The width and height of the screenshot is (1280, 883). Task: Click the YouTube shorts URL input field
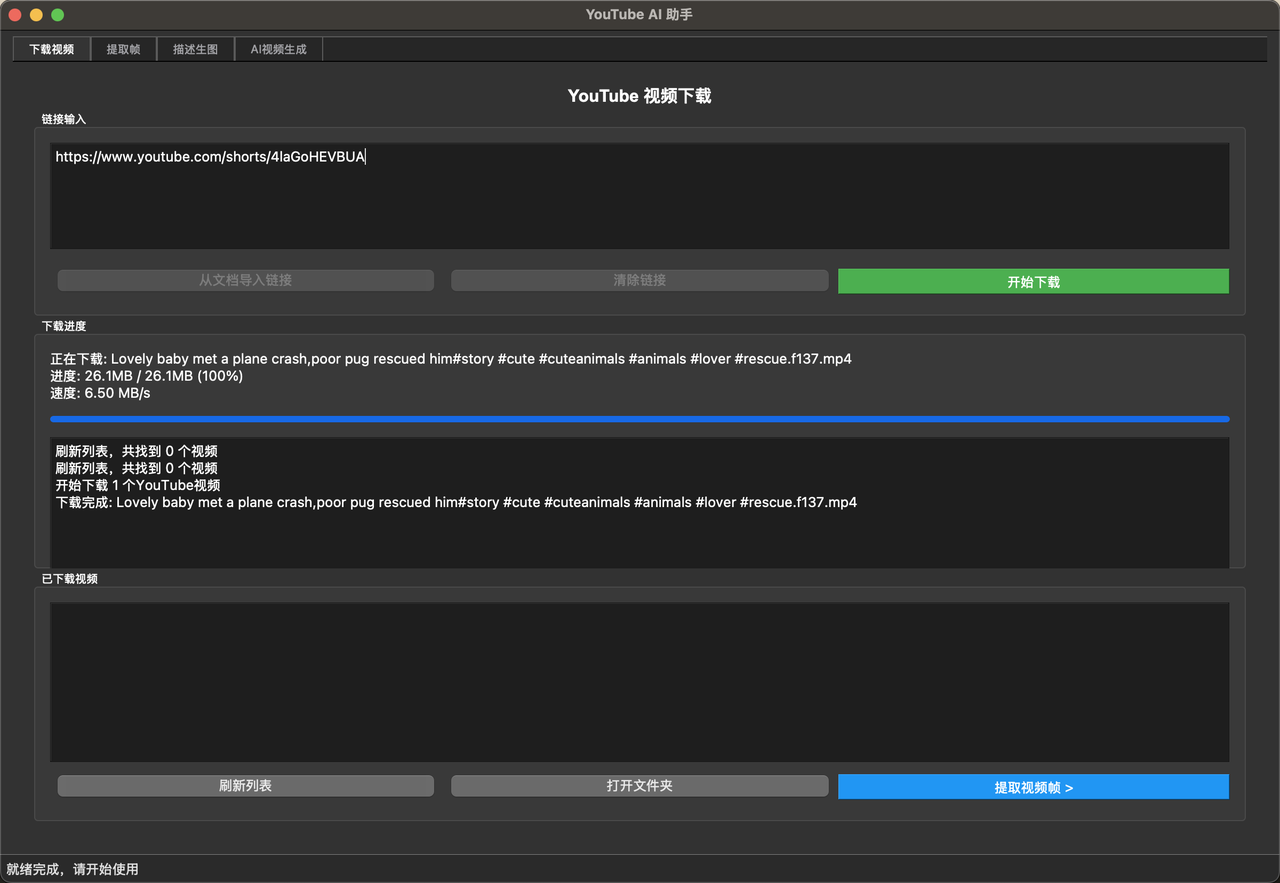pyautogui.click(x=639, y=196)
